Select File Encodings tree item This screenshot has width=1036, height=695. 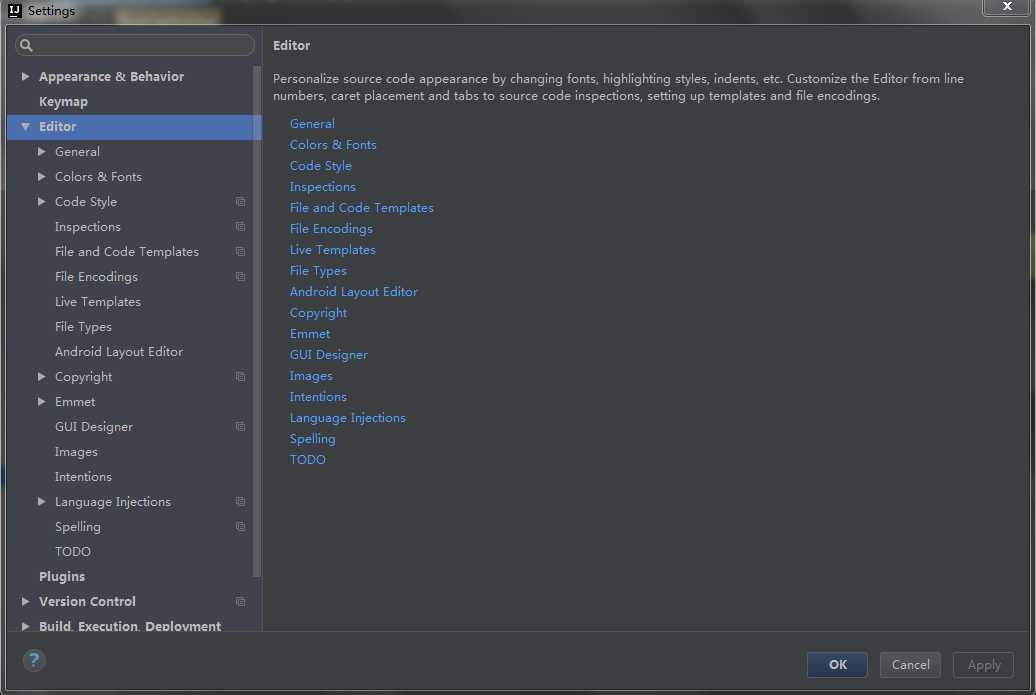pos(96,277)
